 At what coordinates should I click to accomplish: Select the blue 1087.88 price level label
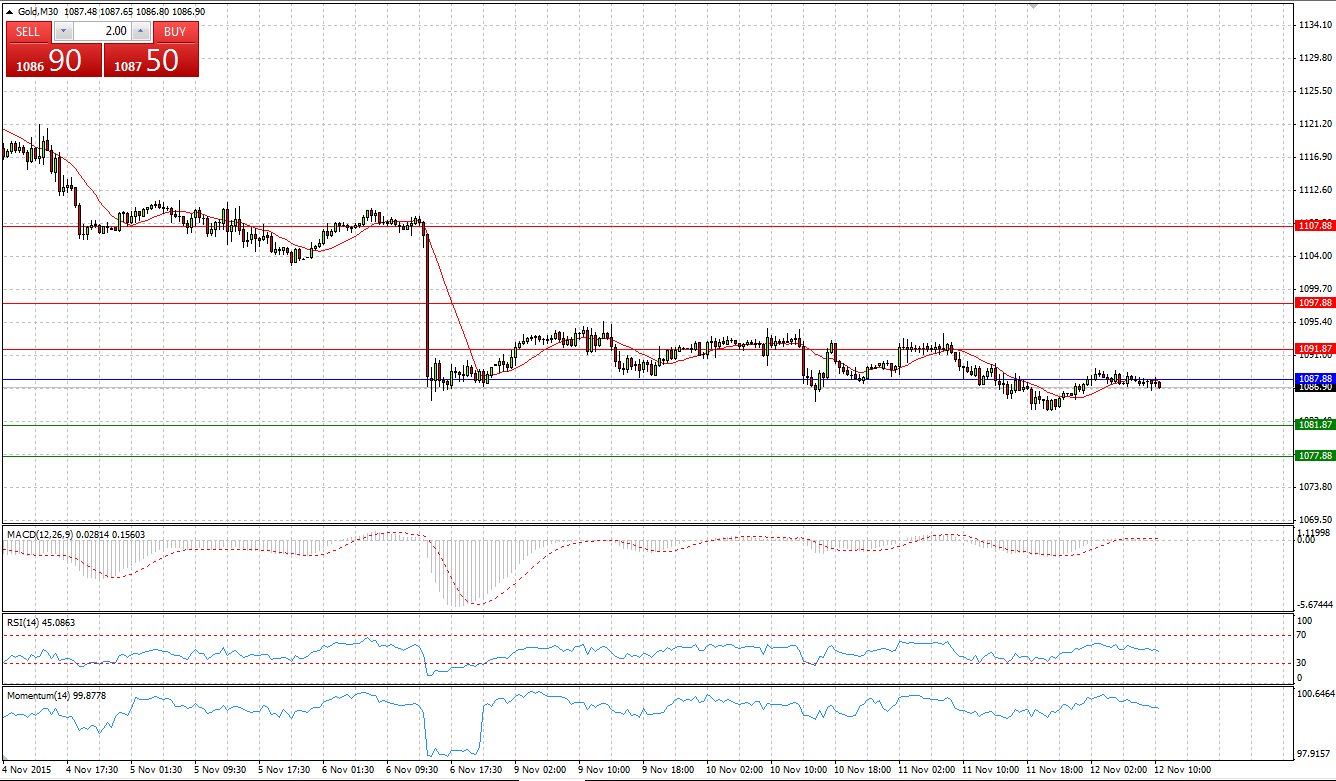(1314, 379)
